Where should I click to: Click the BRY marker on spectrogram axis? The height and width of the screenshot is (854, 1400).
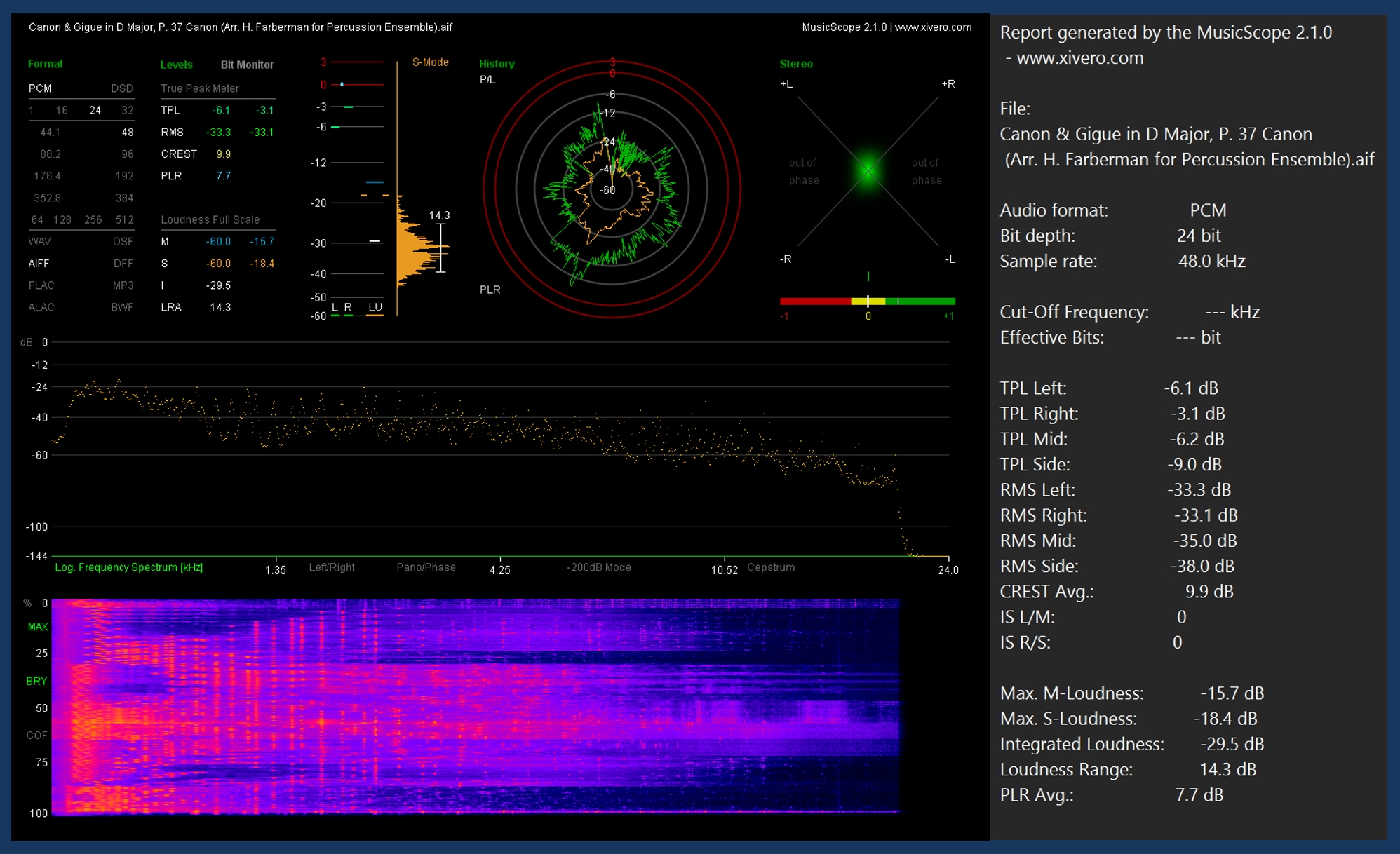pyautogui.click(x=36, y=681)
